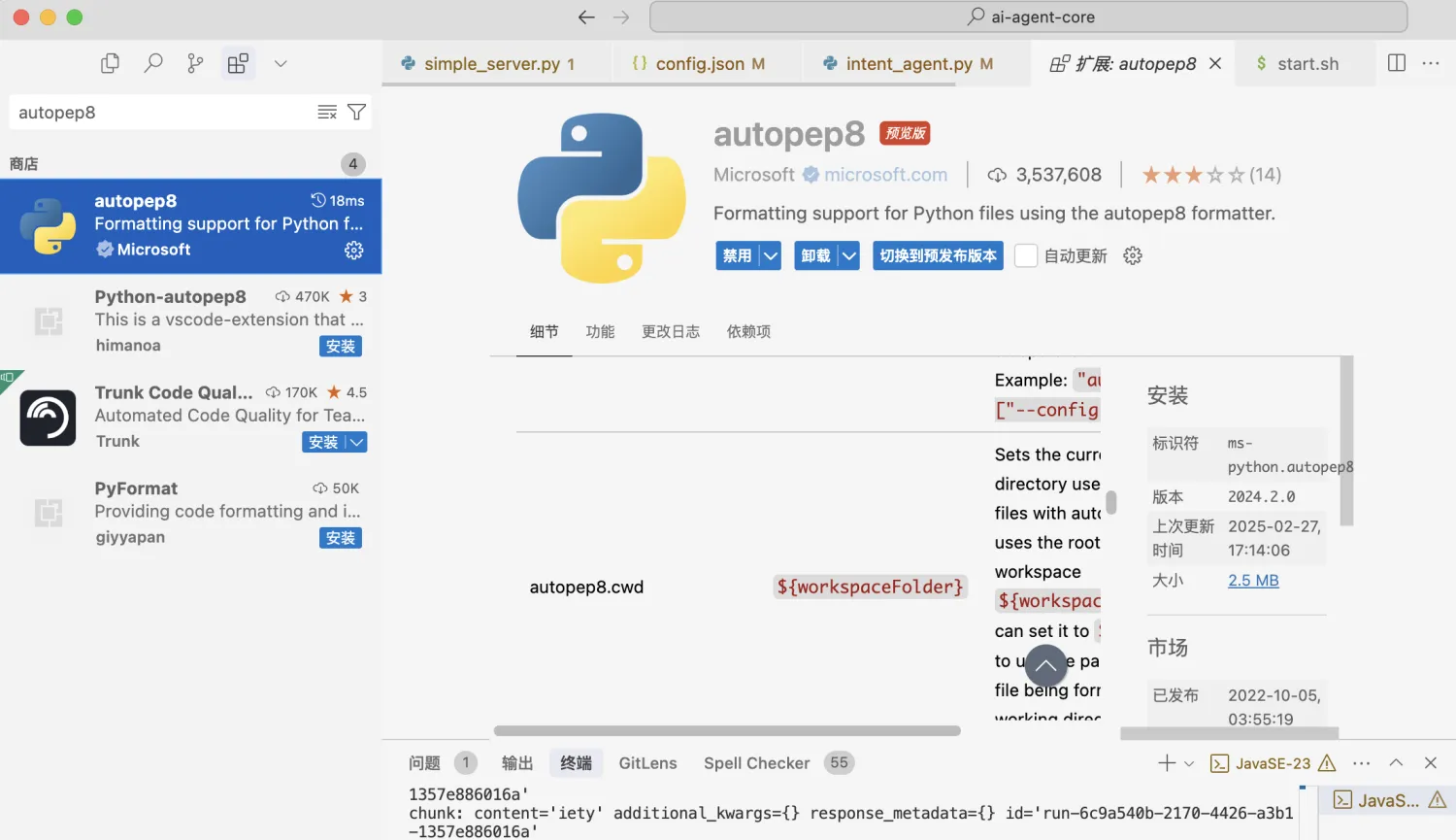Switch to intent_agent.py tab
Image resolution: width=1456 pixels, height=840 pixels.
click(916, 64)
